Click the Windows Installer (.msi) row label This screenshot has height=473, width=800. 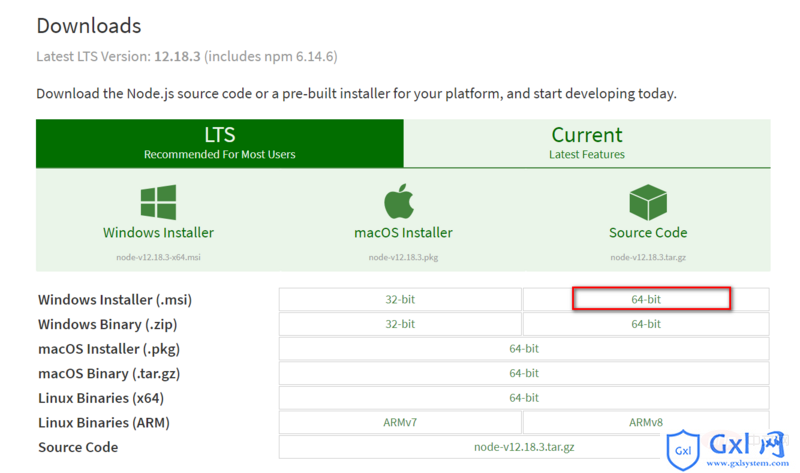point(115,300)
